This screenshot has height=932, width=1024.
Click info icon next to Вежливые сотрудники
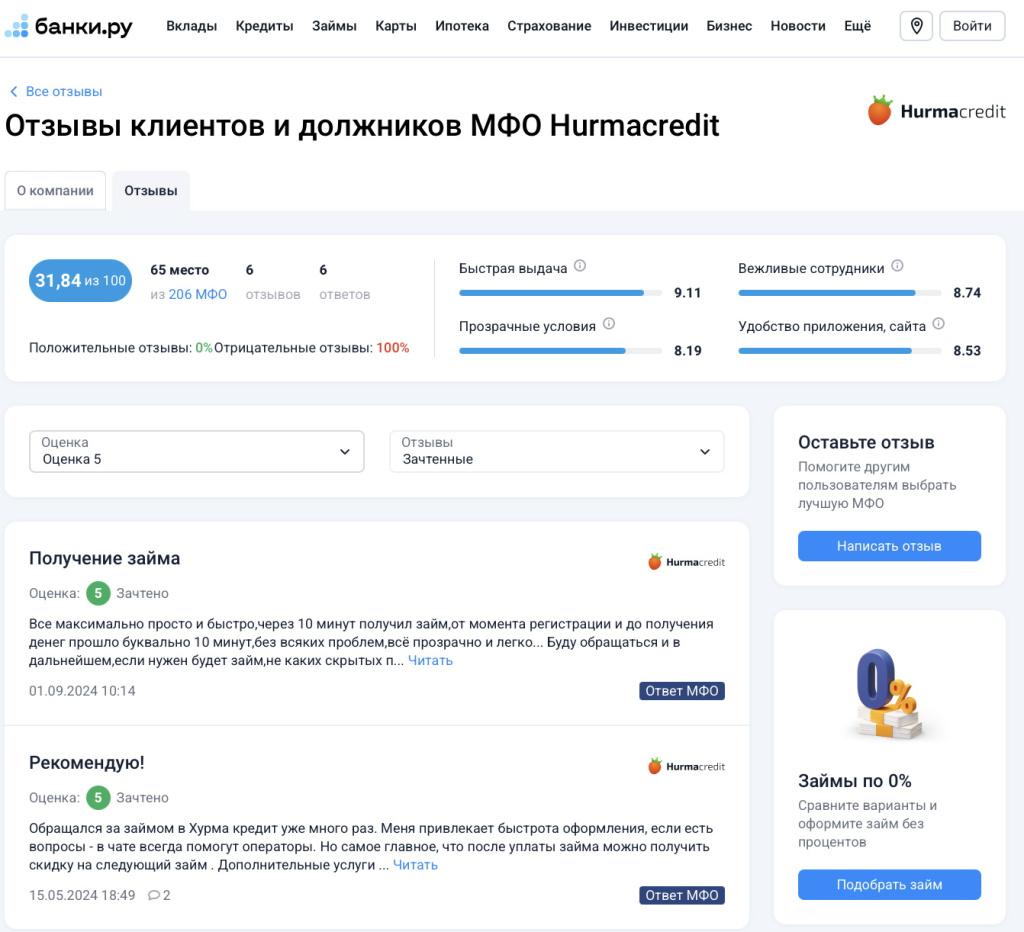tap(897, 267)
